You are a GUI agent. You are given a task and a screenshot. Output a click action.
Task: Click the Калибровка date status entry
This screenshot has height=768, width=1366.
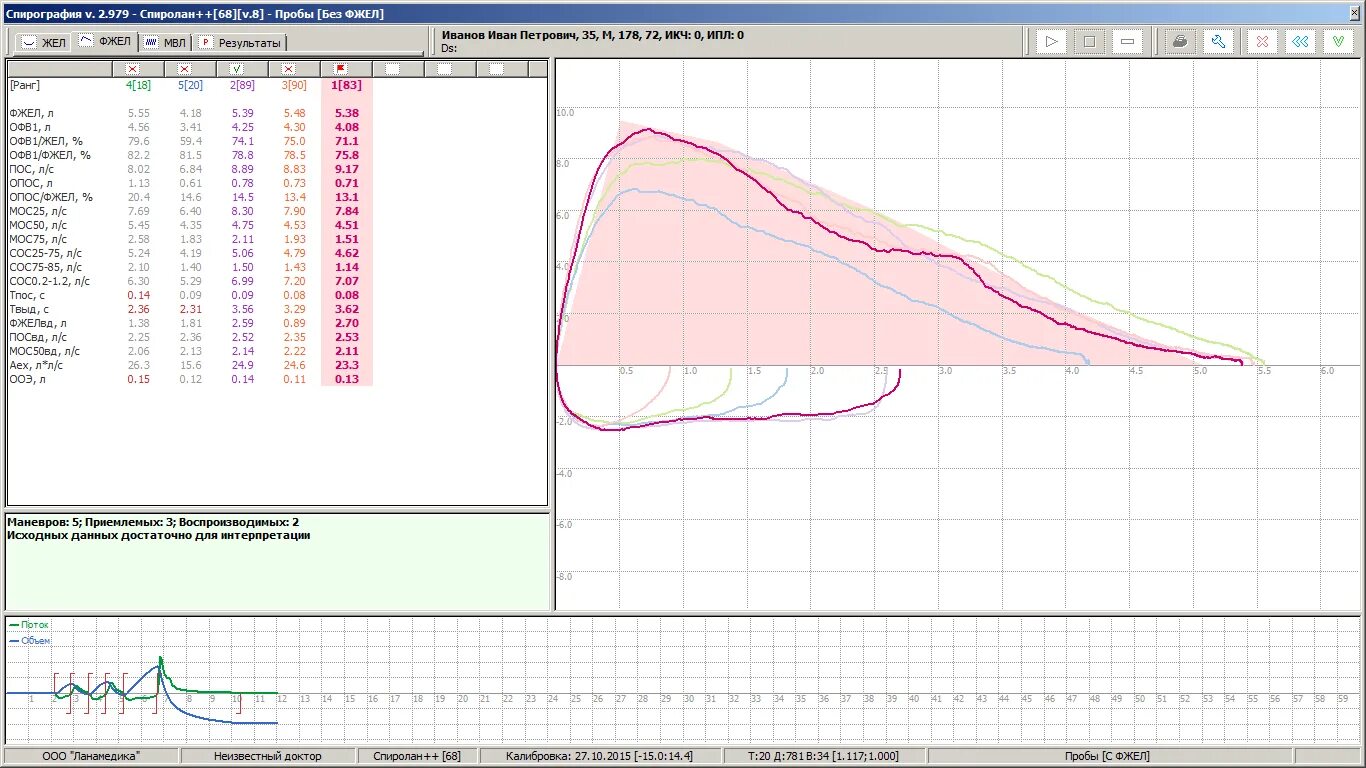click(x=599, y=756)
